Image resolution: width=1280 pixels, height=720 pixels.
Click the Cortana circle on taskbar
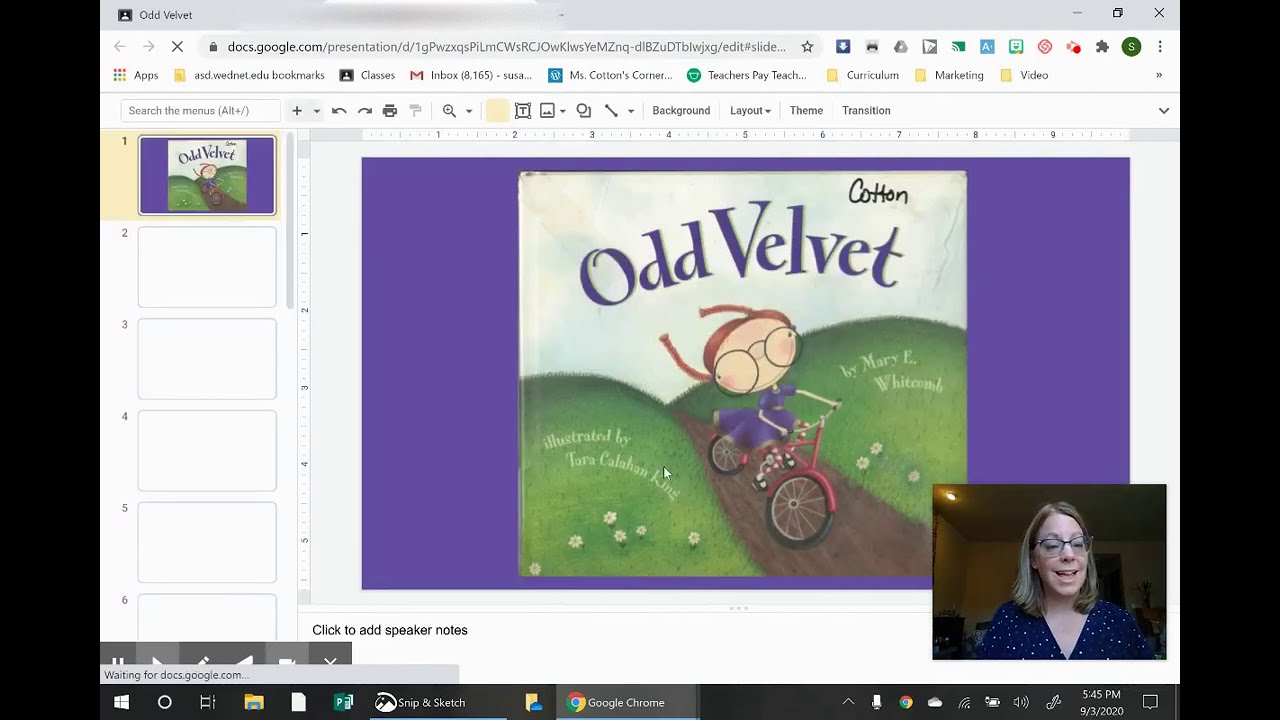[x=165, y=703]
